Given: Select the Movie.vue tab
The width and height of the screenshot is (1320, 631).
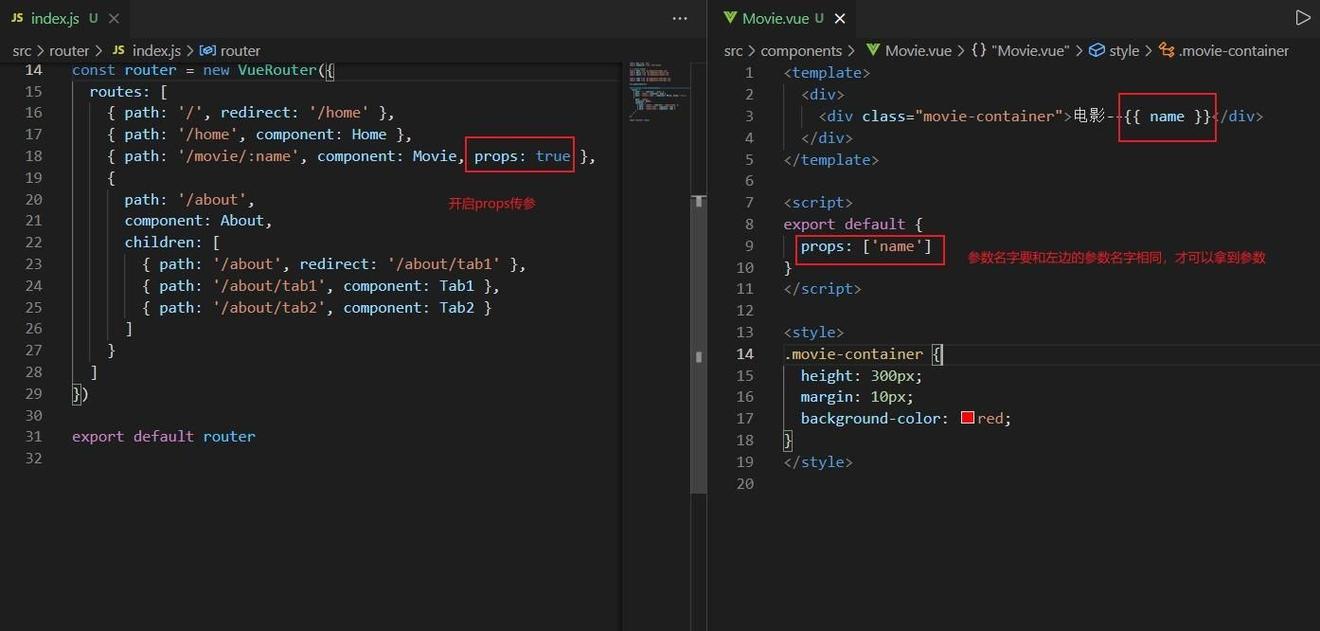Looking at the screenshot, I should click(x=775, y=18).
